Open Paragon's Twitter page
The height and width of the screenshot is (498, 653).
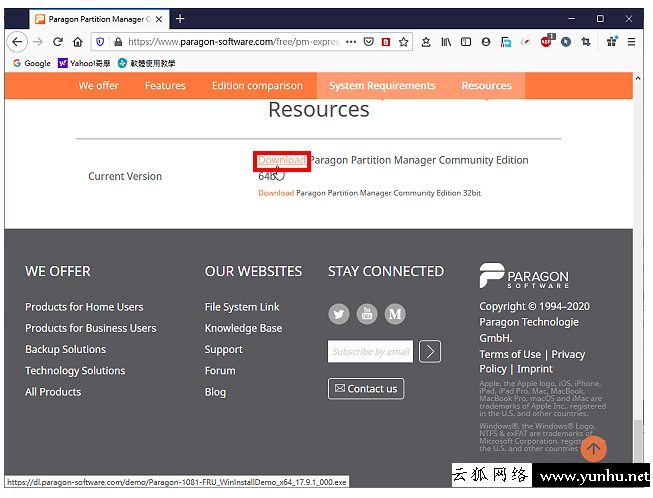point(339,314)
